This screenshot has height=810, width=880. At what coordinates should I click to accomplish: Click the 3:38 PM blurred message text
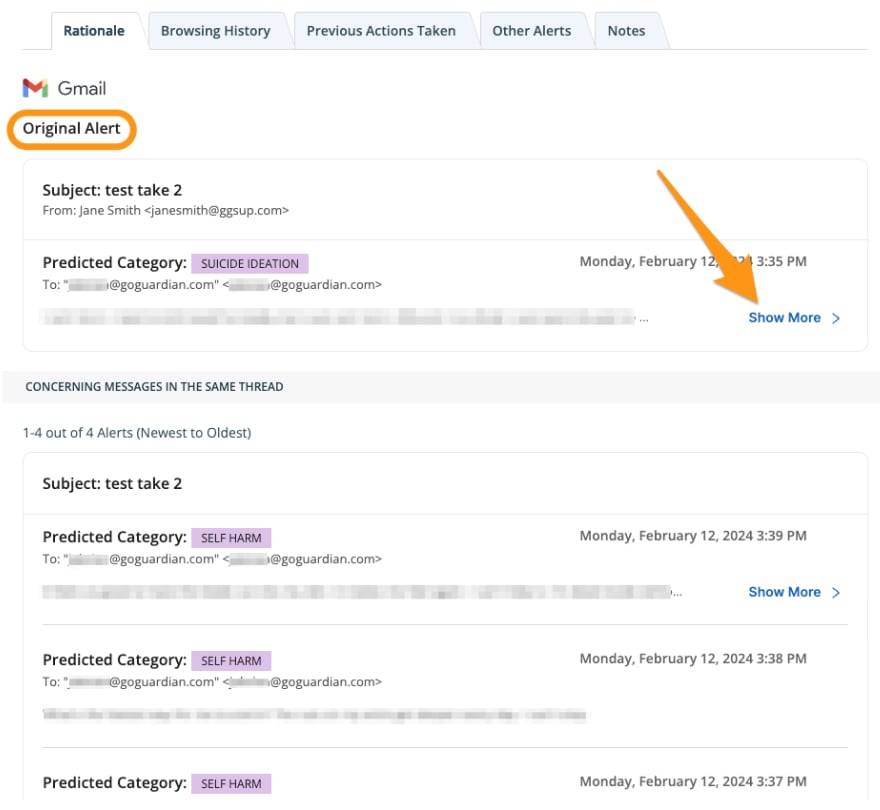(x=315, y=715)
